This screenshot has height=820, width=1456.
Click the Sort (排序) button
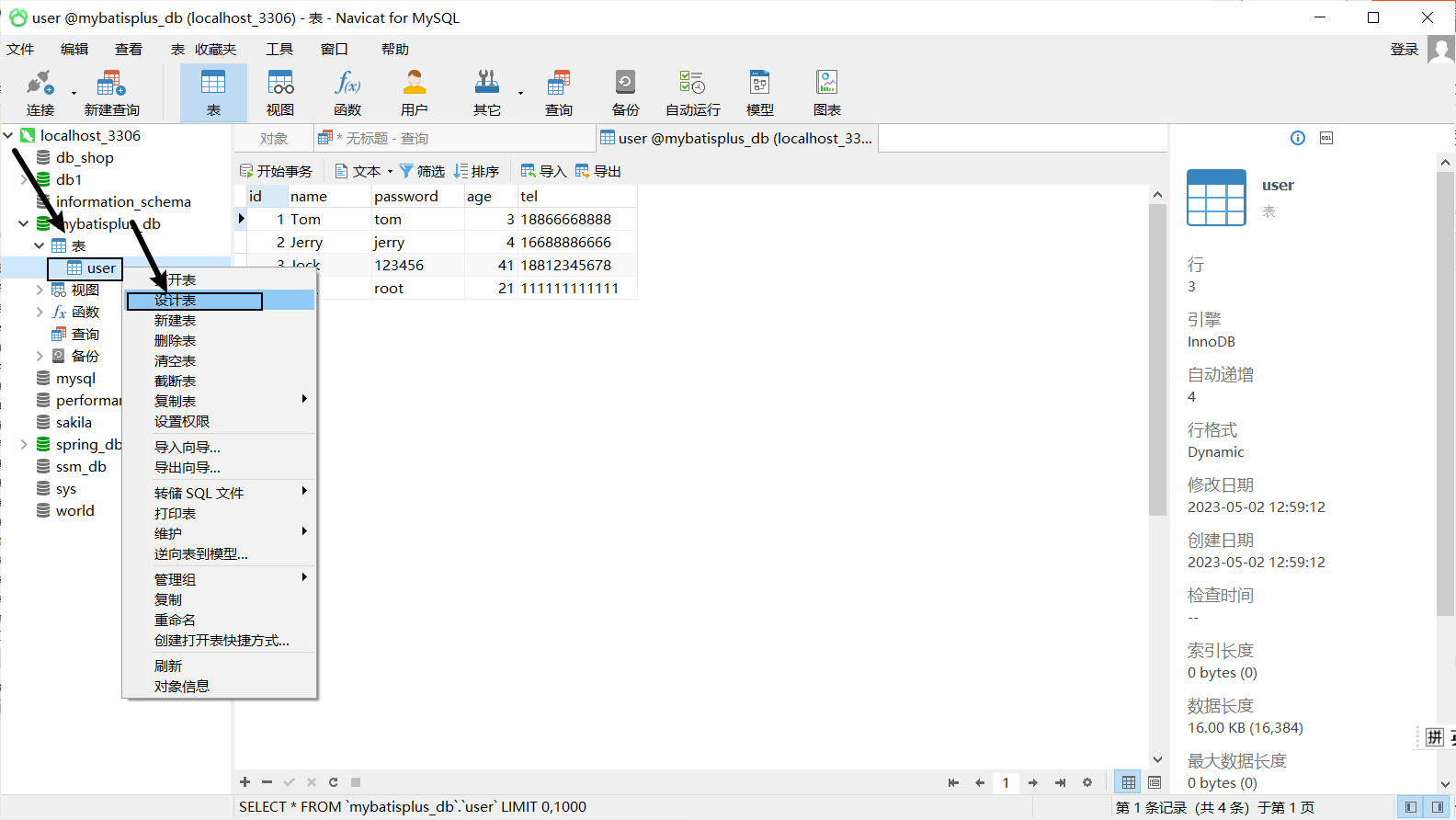point(477,171)
